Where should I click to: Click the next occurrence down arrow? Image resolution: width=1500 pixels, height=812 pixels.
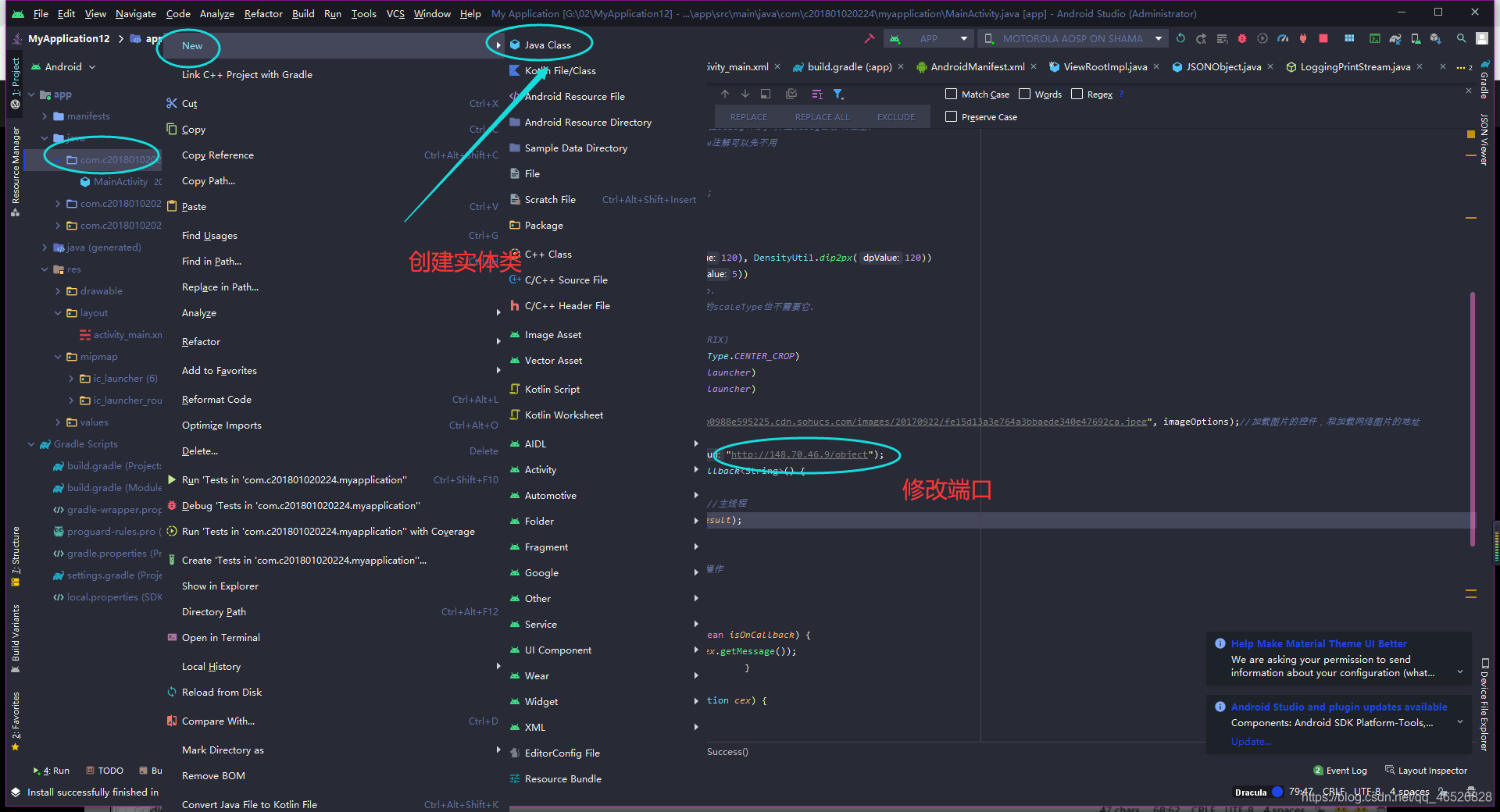click(745, 94)
